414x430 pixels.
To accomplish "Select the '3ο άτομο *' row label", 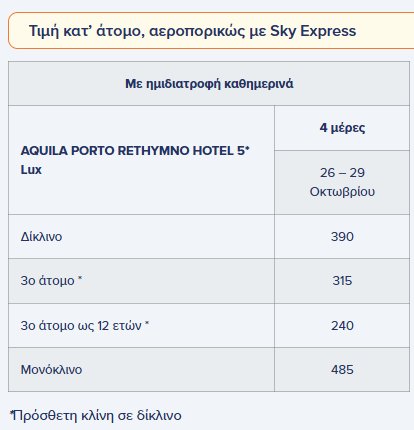I will point(51,281).
